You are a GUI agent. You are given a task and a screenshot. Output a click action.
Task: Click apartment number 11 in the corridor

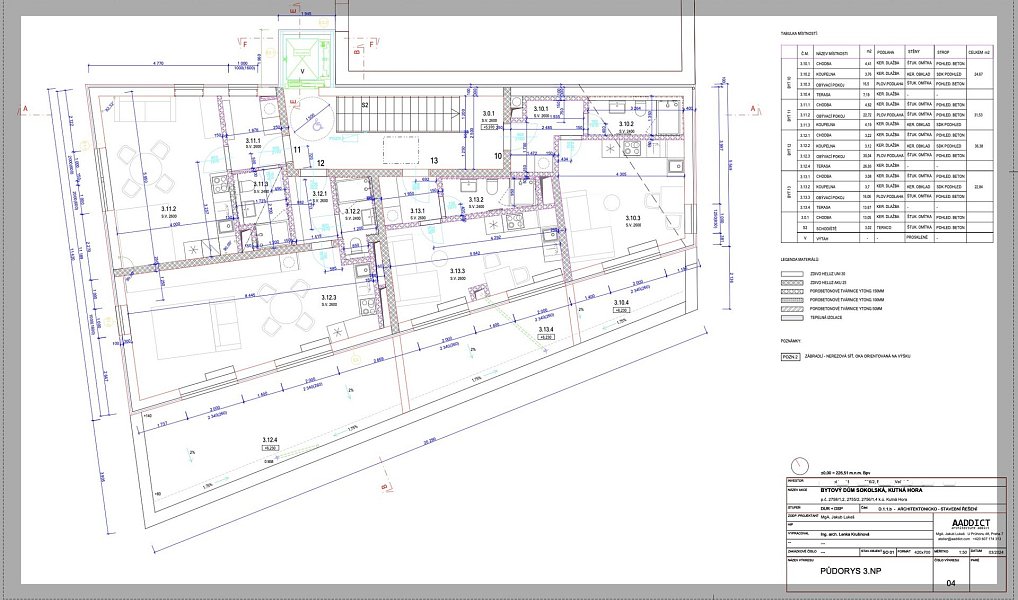[297, 149]
